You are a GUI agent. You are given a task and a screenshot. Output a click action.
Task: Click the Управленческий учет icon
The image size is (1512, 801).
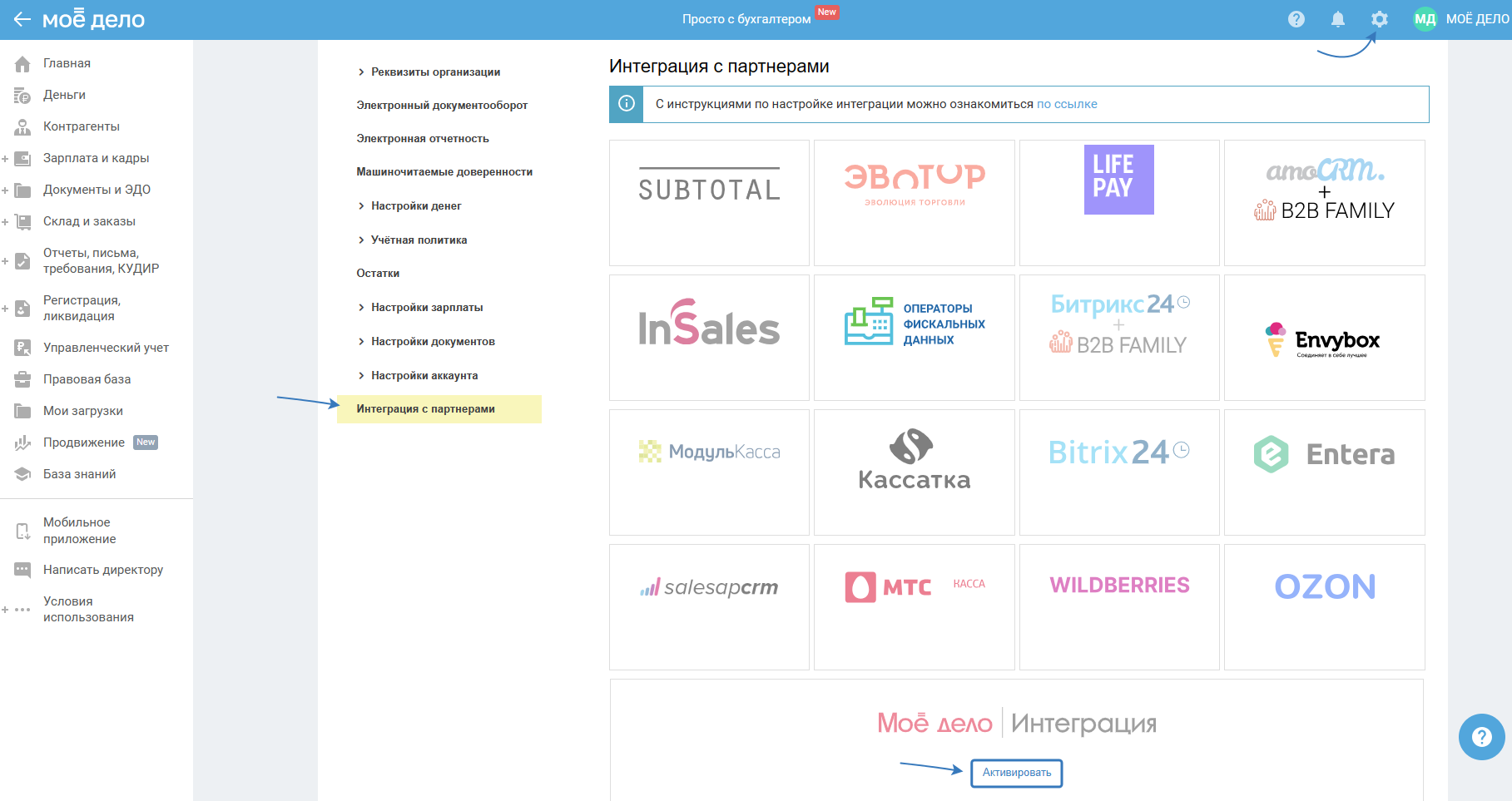(22, 349)
